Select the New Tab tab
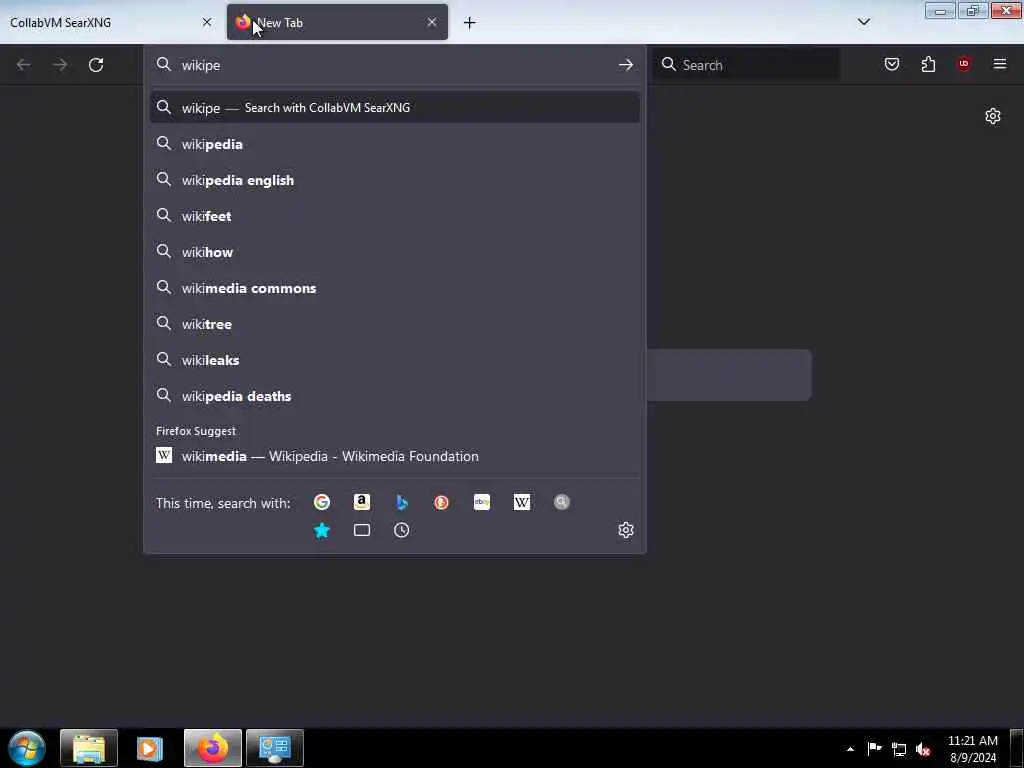 (337, 22)
